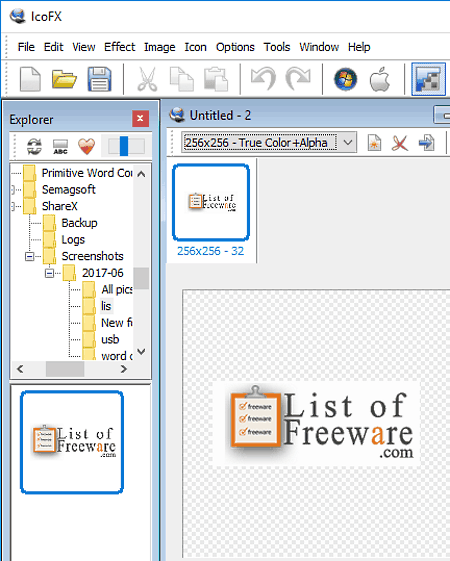Click the tree scroll down arrow

click(141, 352)
